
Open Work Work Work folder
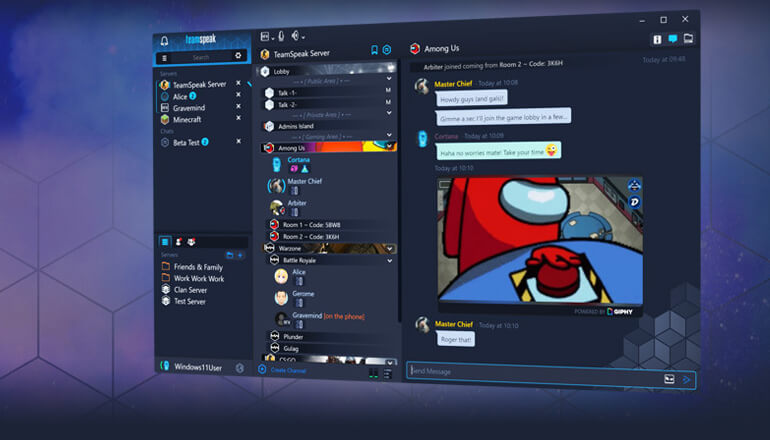(198, 278)
